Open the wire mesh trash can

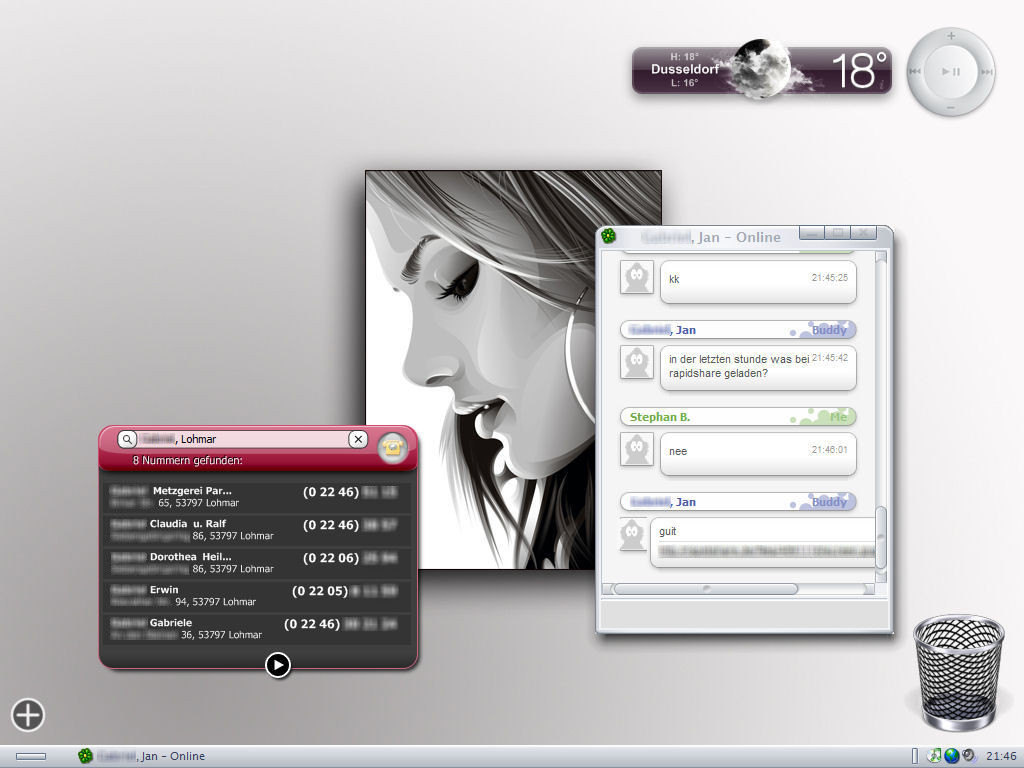958,673
